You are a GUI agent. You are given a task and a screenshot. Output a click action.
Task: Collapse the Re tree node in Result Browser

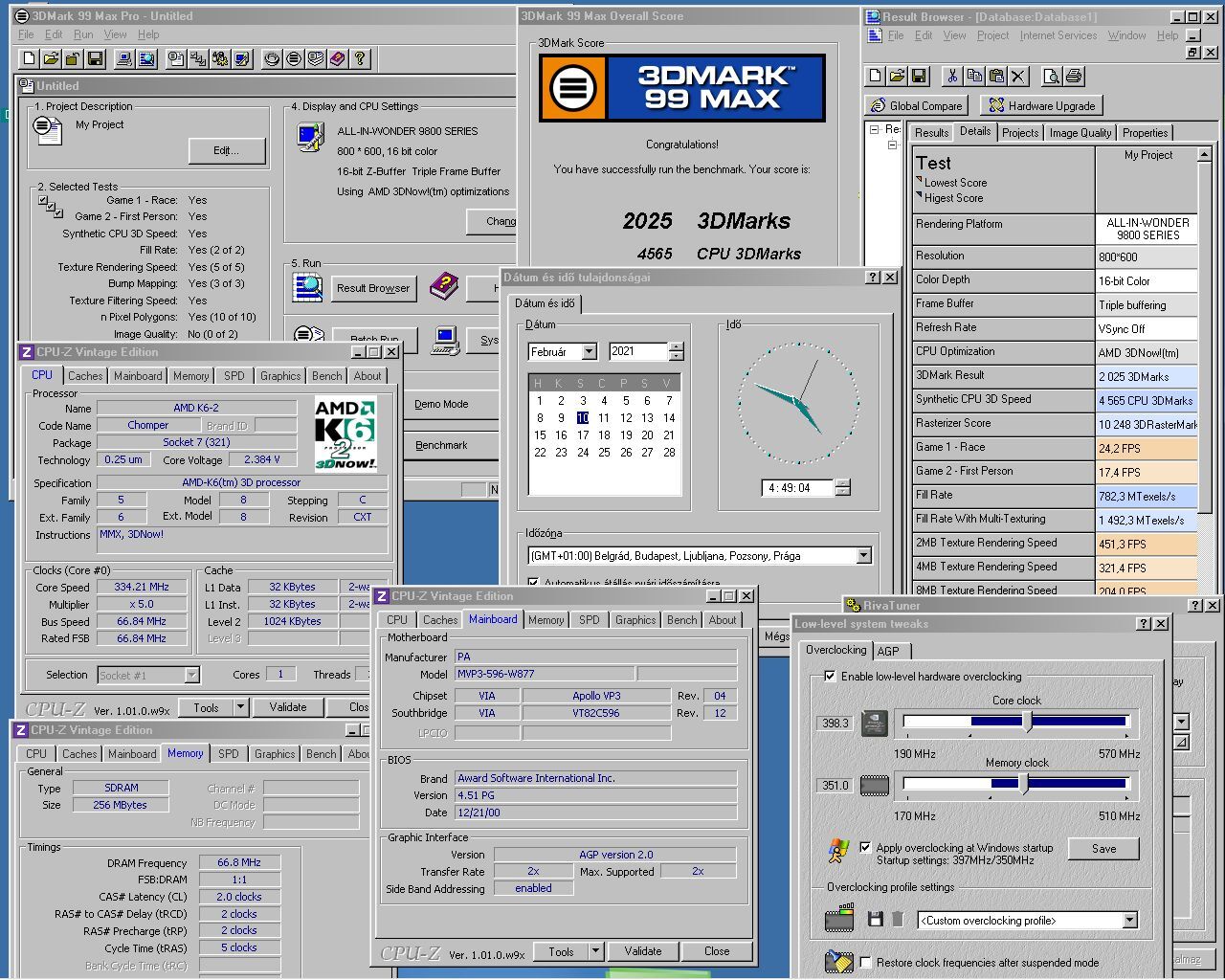(x=874, y=129)
